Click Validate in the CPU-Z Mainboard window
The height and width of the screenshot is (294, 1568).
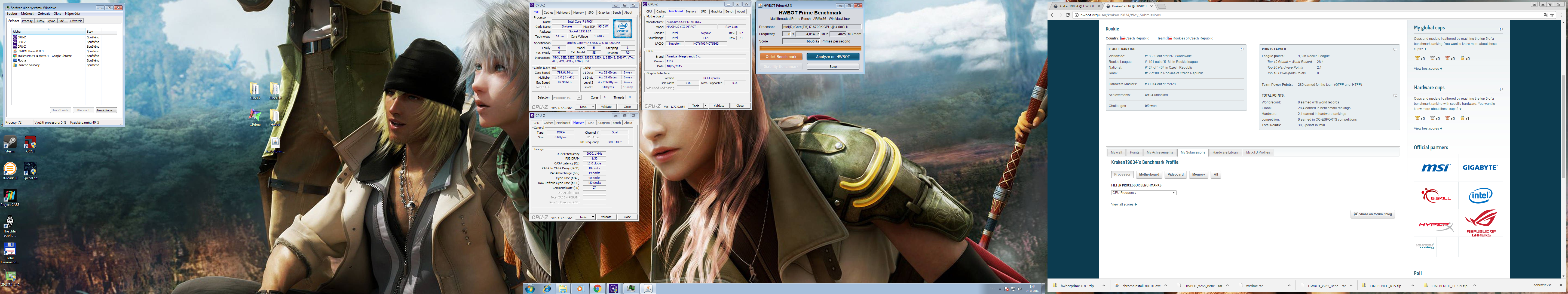pyautogui.click(x=719, y=105)
